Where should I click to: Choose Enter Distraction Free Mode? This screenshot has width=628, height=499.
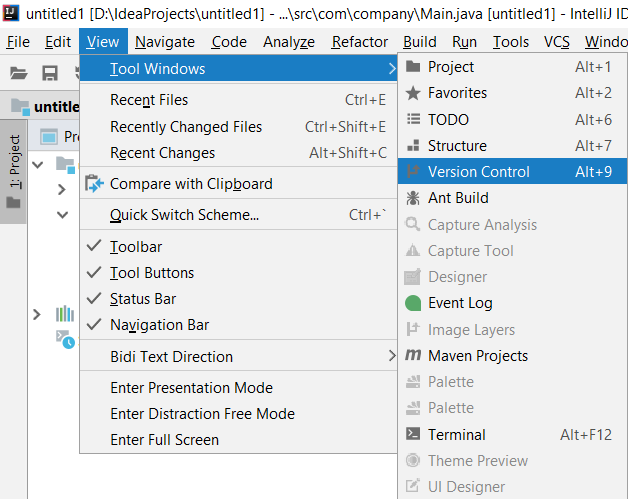tap(238, 413)
